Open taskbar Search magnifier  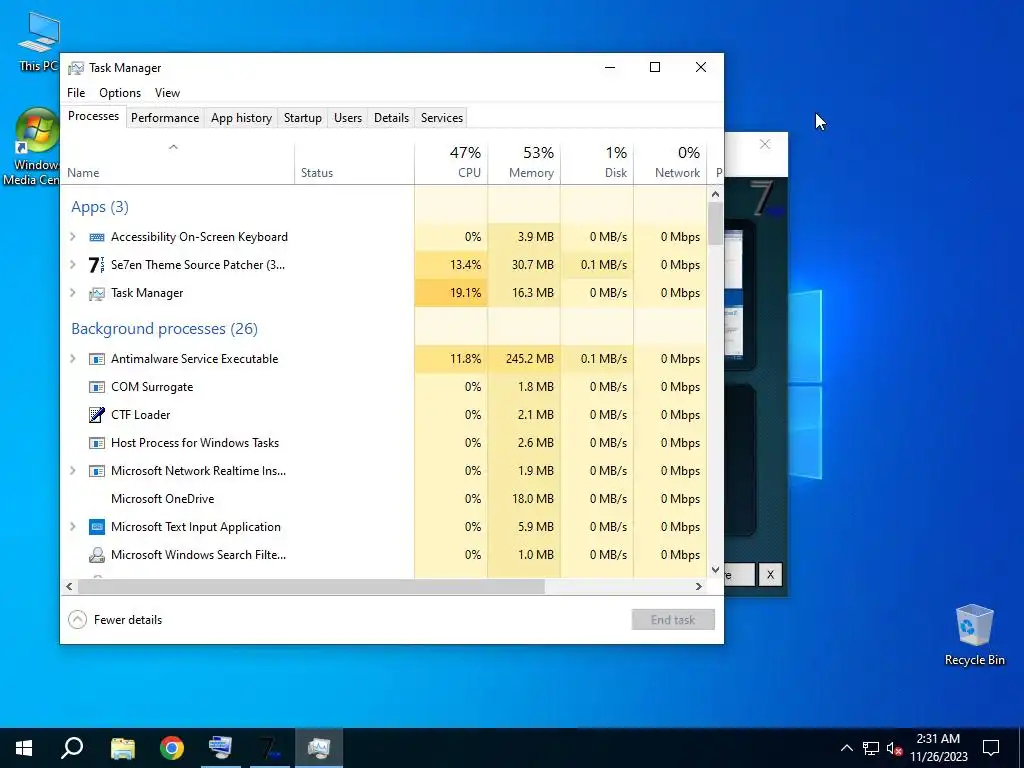[x=72, y=748]
